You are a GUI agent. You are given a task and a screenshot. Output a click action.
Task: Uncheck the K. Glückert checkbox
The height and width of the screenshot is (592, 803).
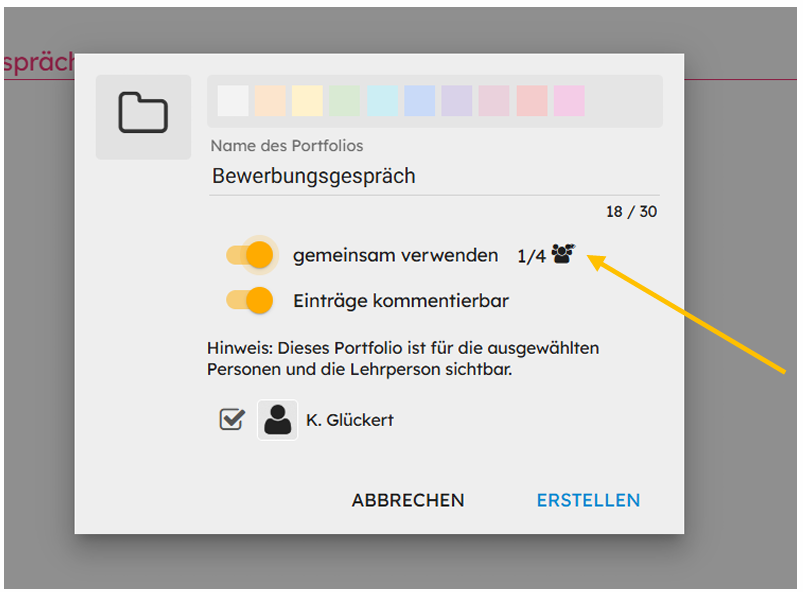232,420
